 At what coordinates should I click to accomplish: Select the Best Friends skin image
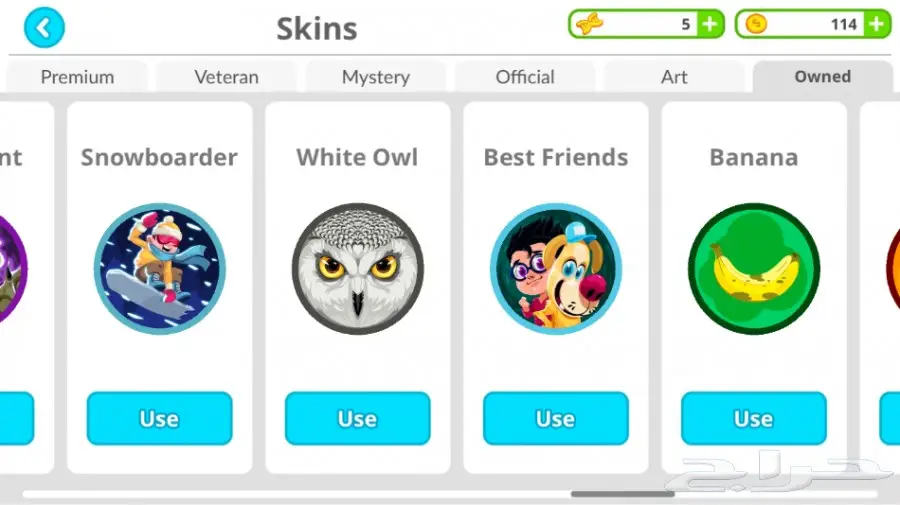coord(556,269)
